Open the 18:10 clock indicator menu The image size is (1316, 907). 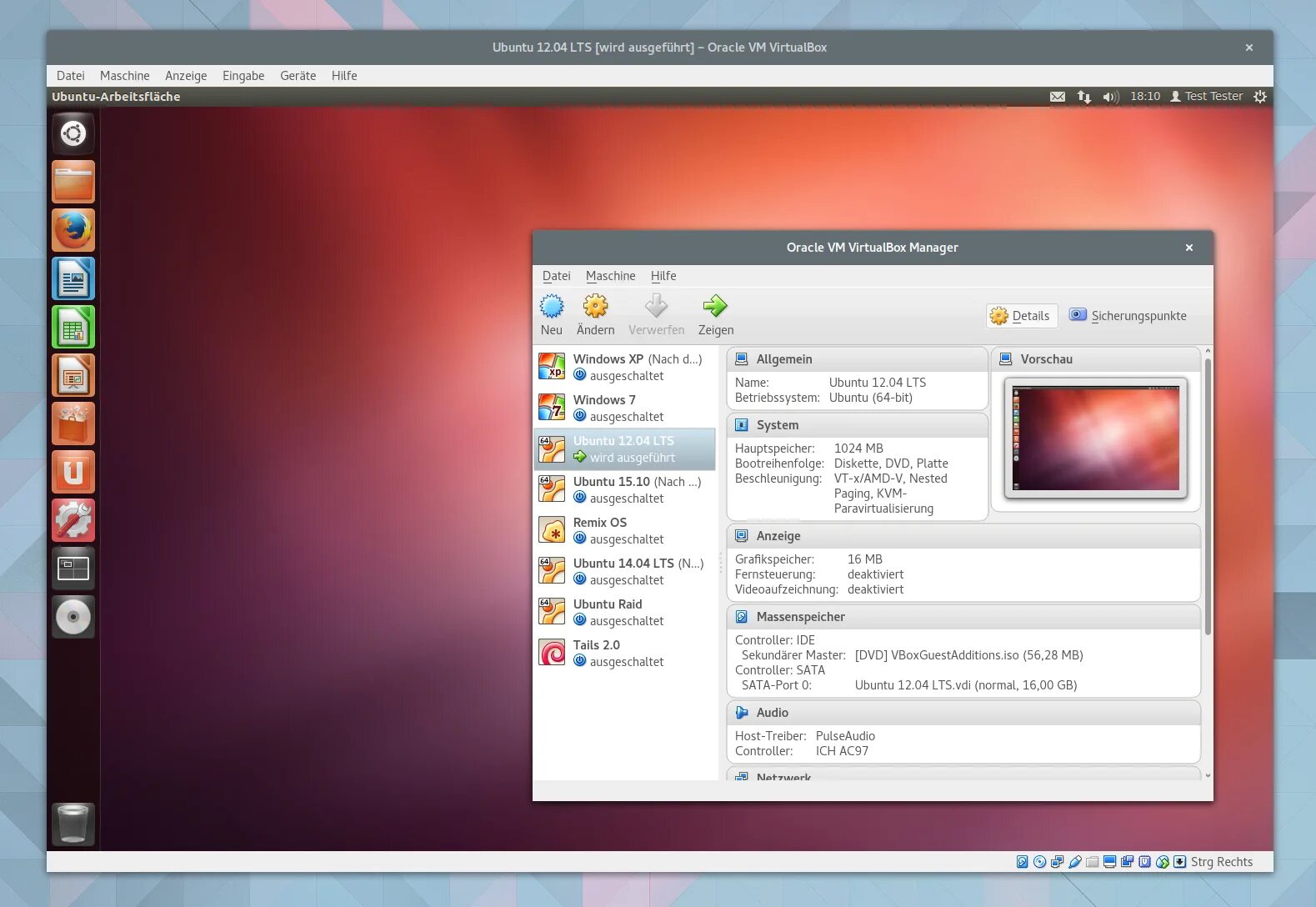click(1145, 97)
